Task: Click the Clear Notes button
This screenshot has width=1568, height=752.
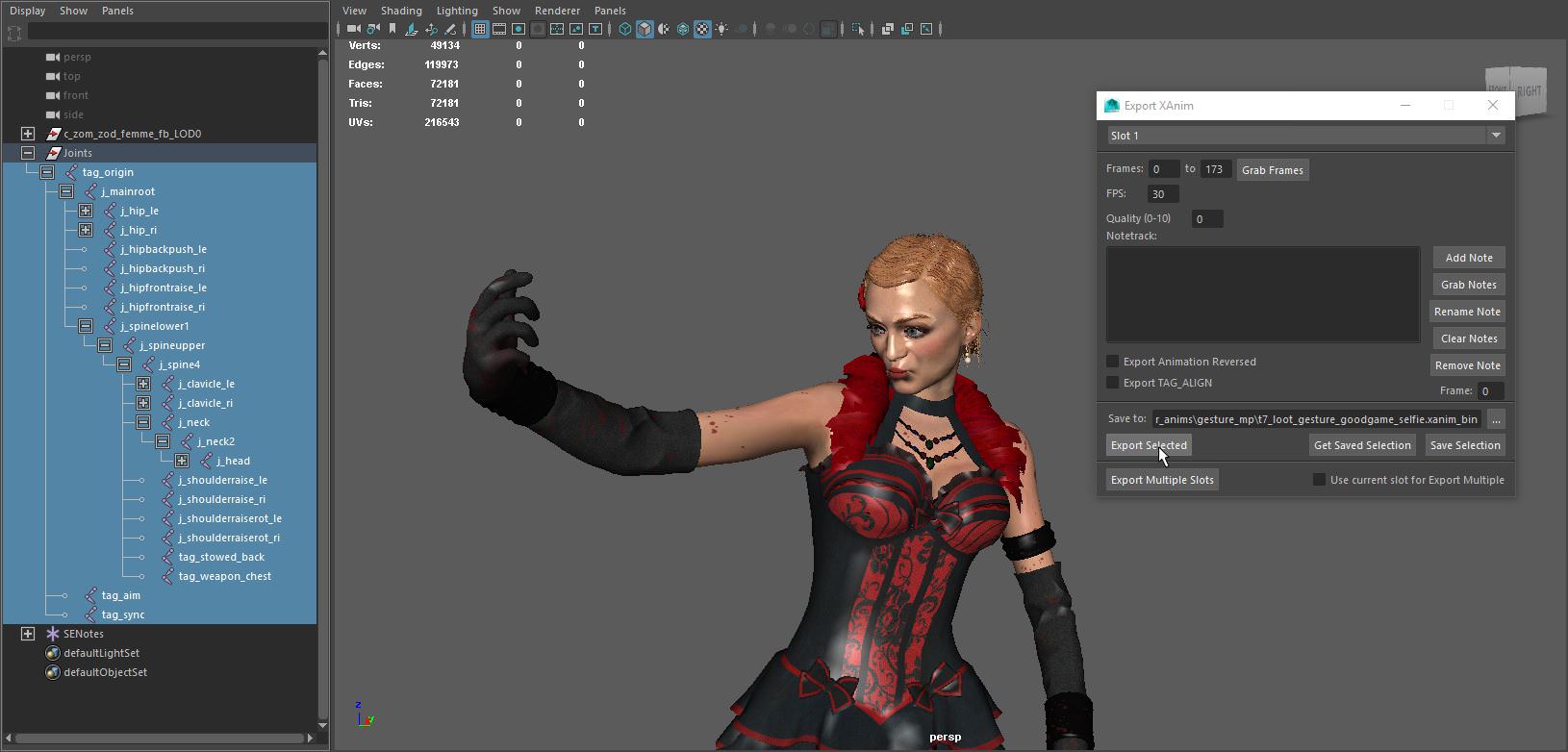Action: (x=1469, y=338)
